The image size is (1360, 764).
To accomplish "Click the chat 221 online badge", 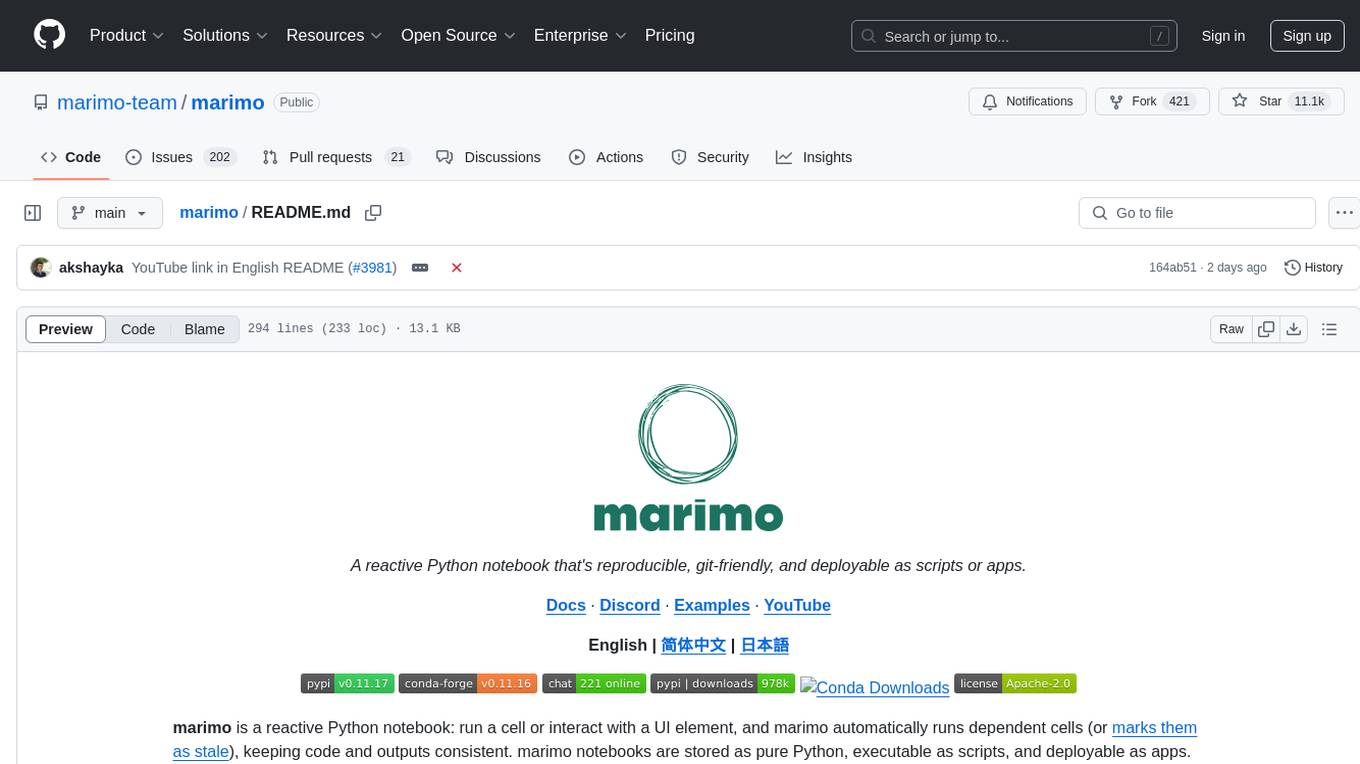I will (x=594, y=684).
